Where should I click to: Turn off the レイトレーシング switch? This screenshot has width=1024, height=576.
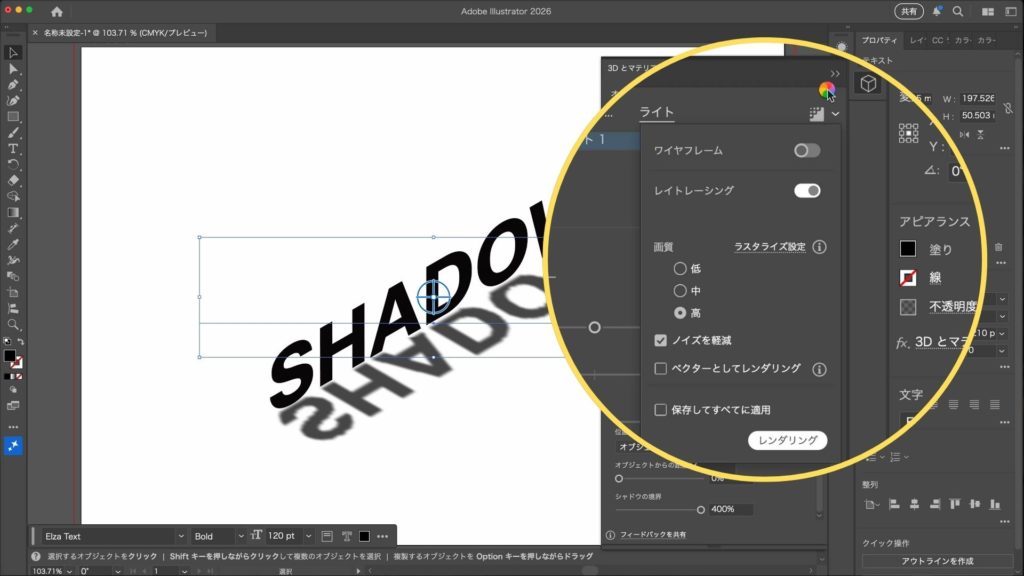point(806,190)
